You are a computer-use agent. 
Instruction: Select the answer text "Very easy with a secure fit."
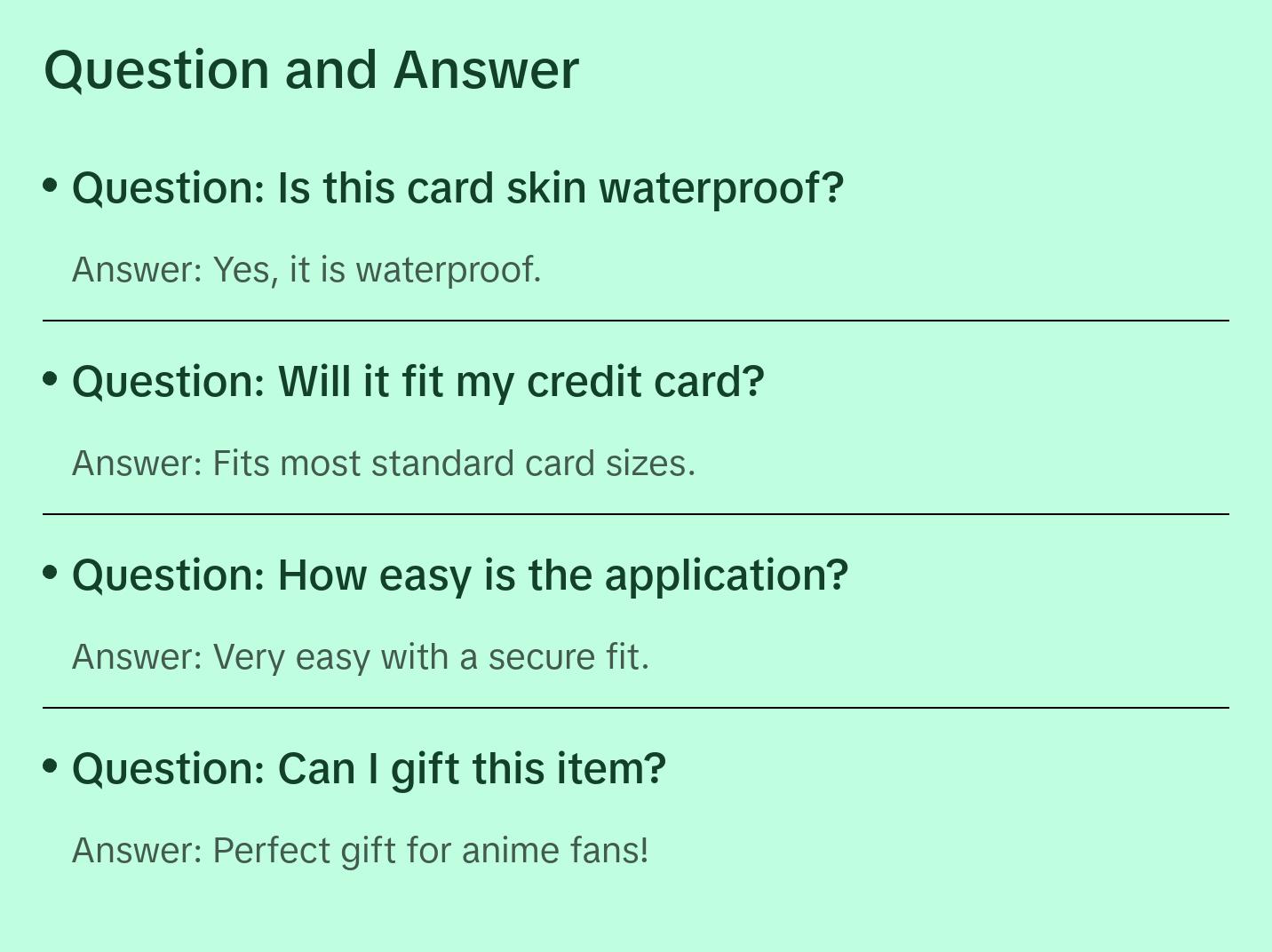click(431, 657)
